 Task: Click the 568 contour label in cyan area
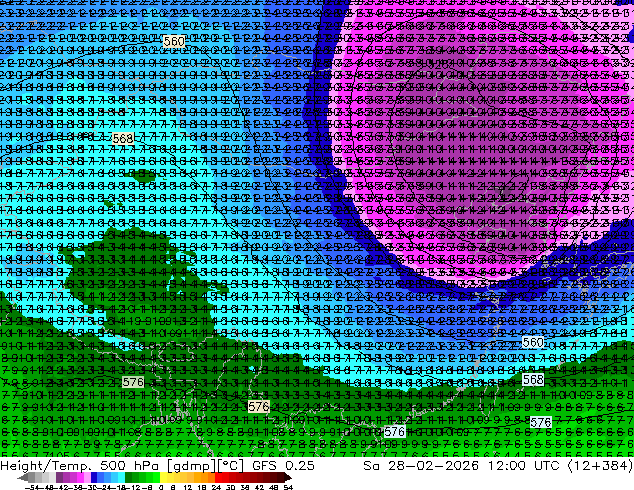pos(123,139)
